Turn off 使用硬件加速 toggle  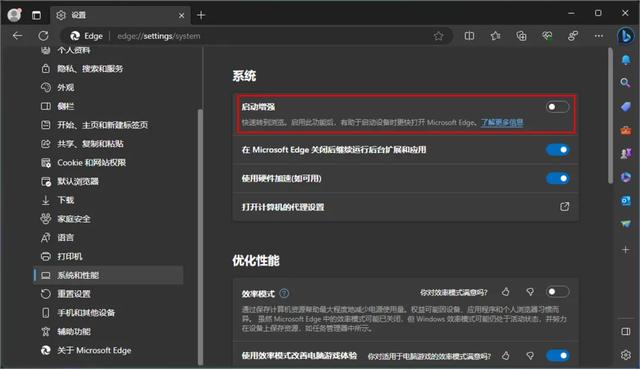[557, 178]
